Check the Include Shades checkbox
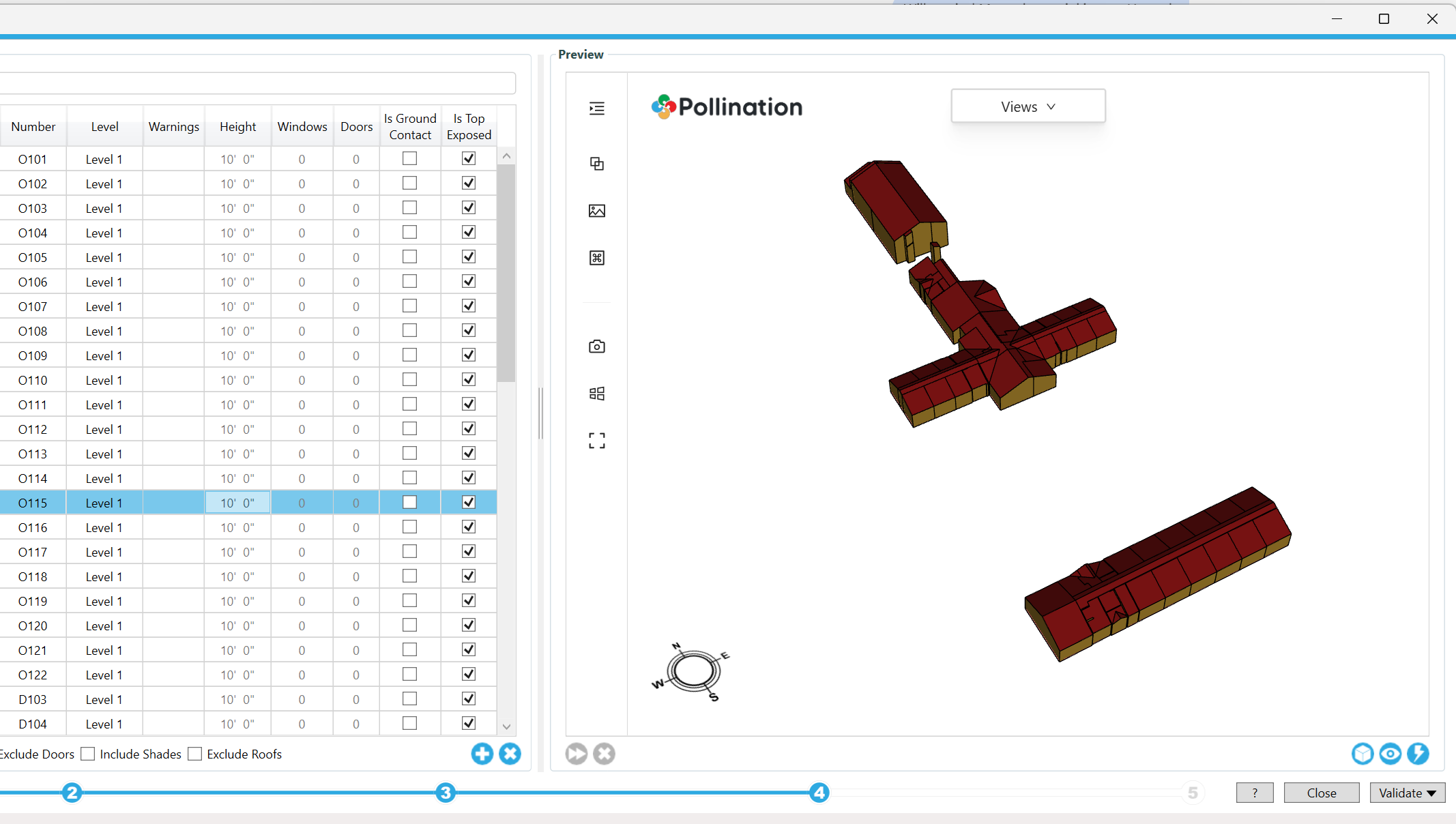This screenshot has width=1456, height=824. click(88, 754)
